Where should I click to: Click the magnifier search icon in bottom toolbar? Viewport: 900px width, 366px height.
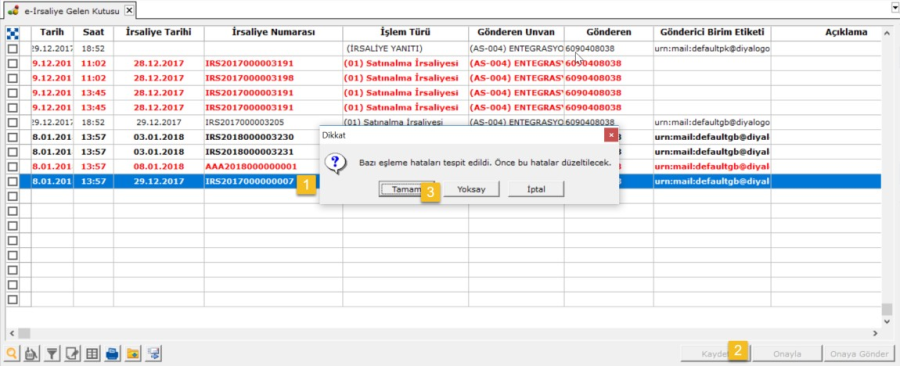click(11, 354)
